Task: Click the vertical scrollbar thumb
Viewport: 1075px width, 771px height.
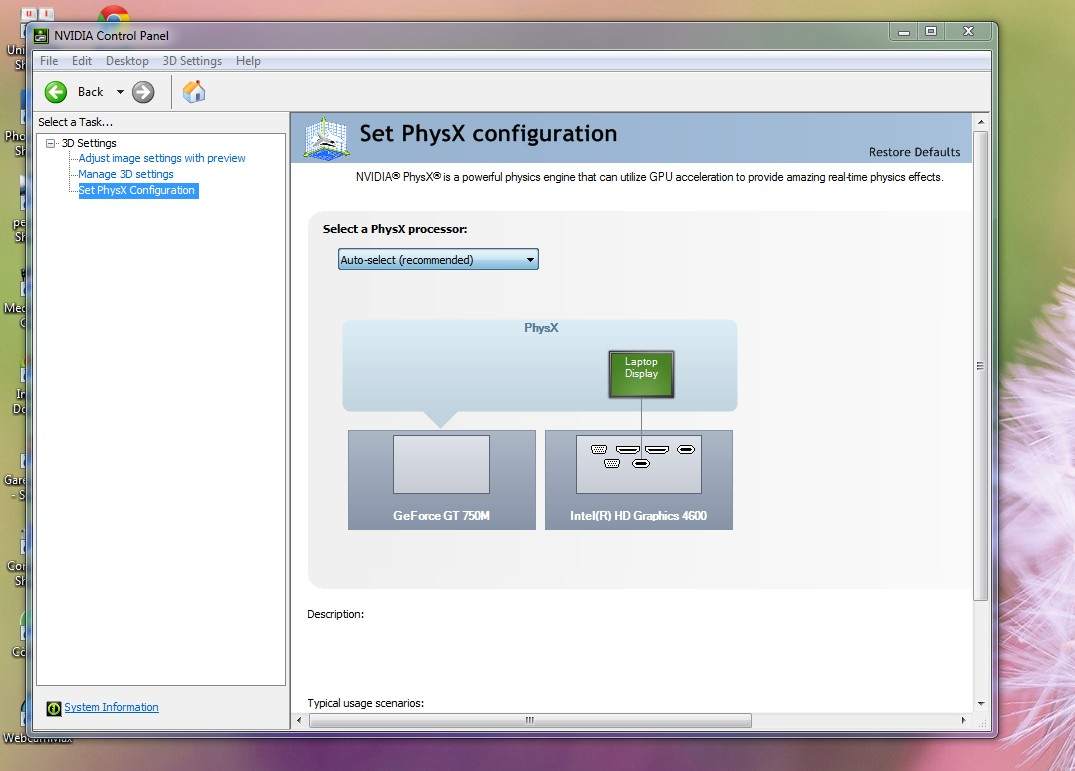Action: click(980, 366)
